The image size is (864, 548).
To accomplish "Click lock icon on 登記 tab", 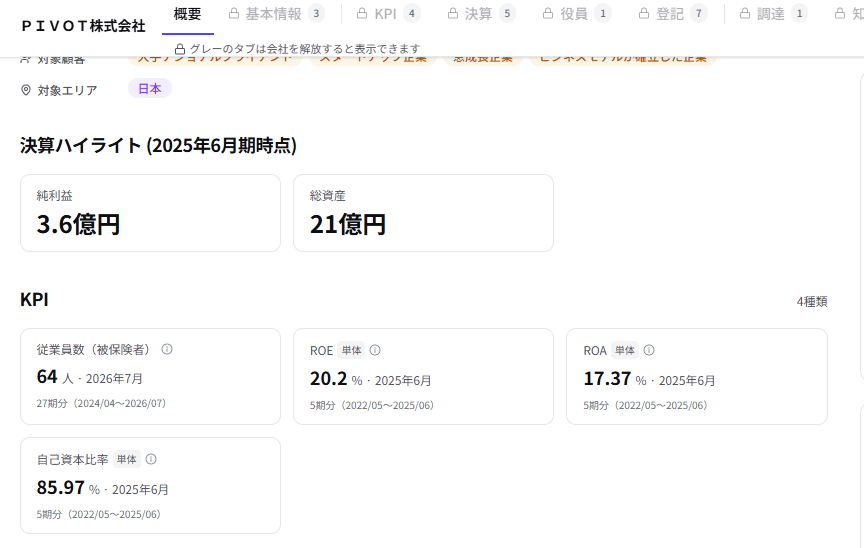I will click(x=644, y=13).
